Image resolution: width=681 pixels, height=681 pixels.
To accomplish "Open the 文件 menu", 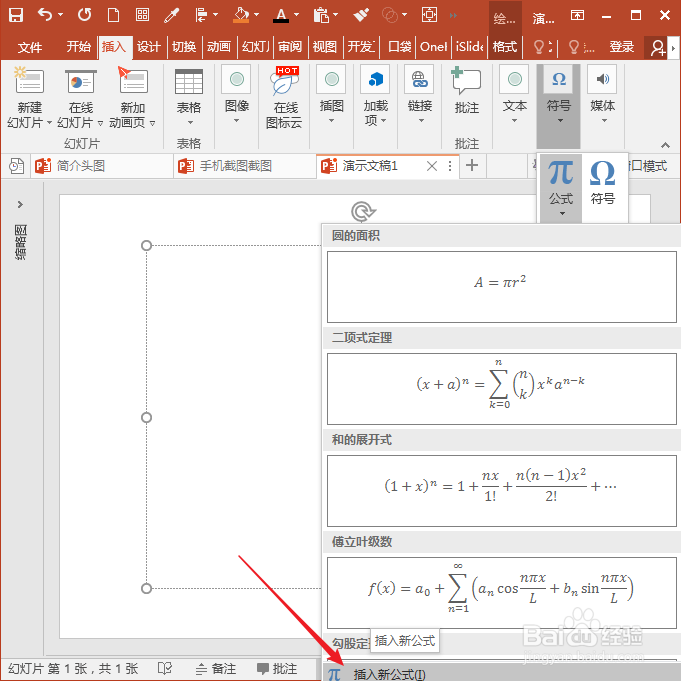I will coord(30,47).
